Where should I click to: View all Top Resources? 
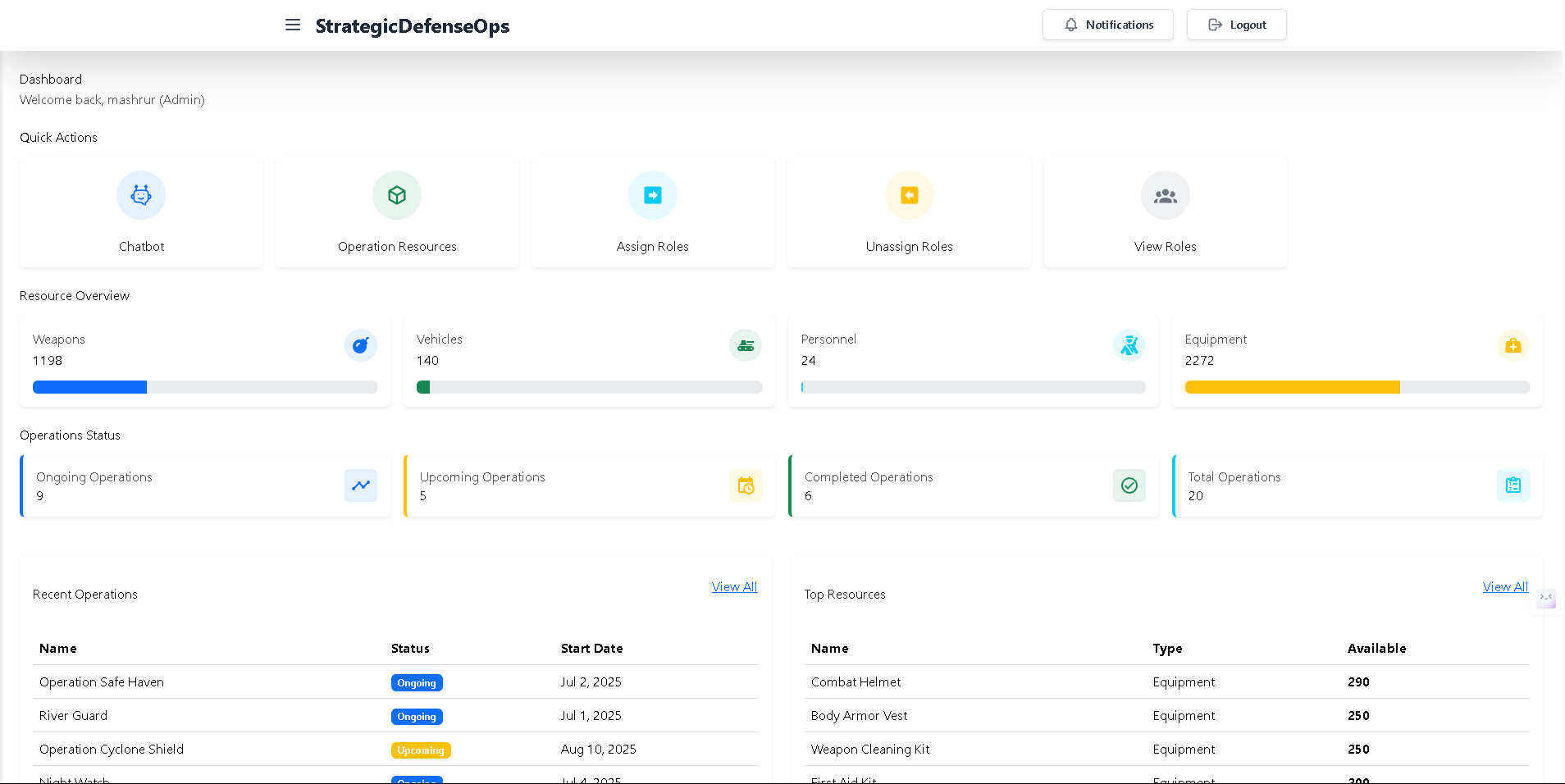click(x=1505, y=587)
